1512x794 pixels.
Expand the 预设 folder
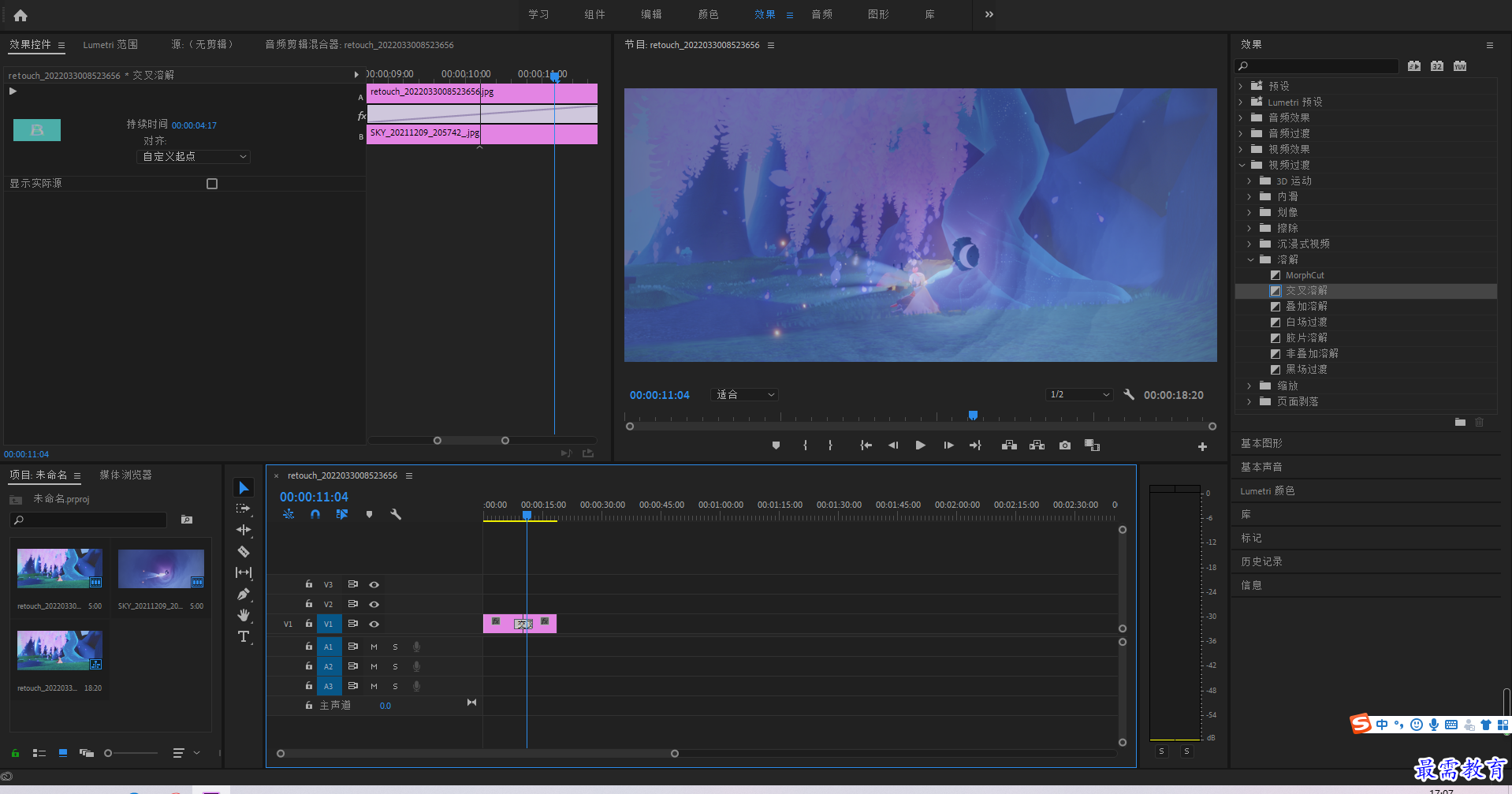[1241, 86]
